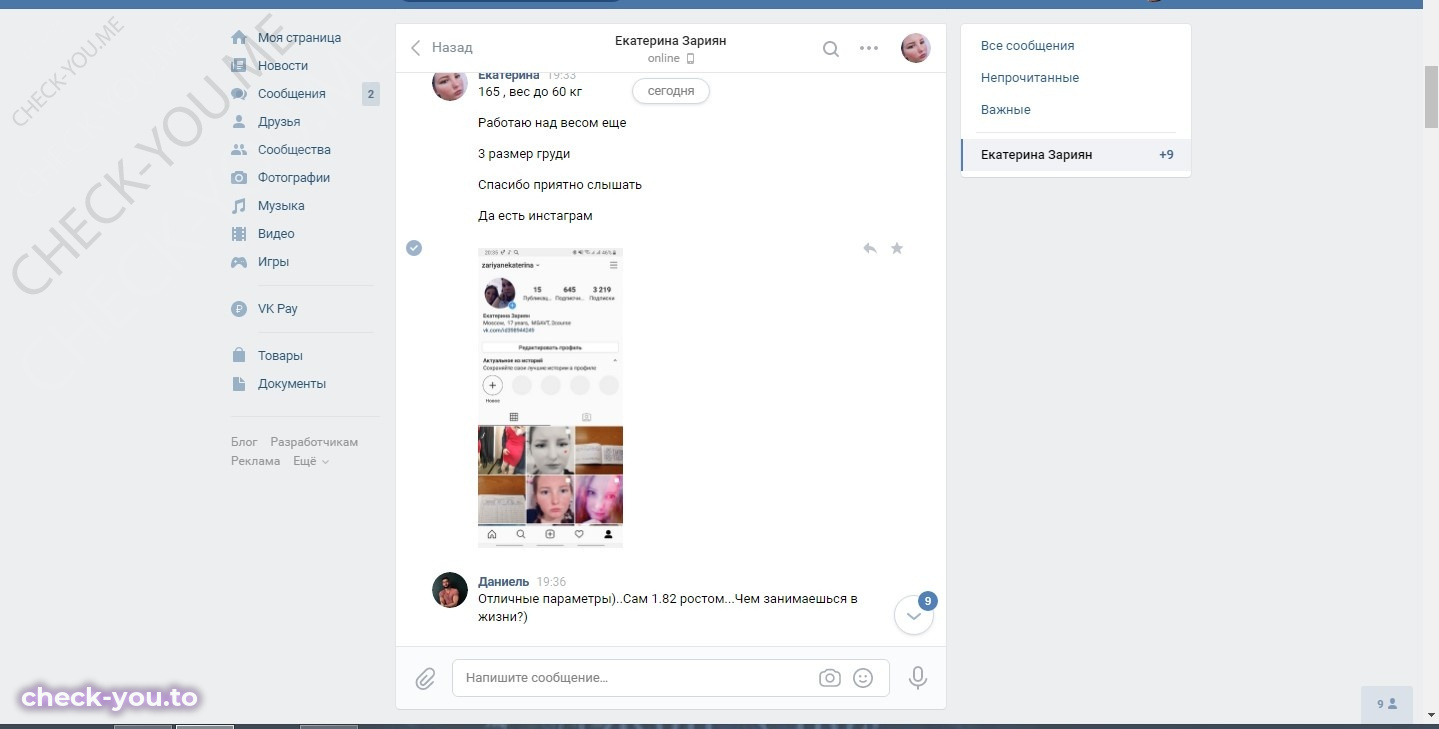Screen dimensions: 1439x729
Task: Open Екатерина's message avatar
Action: (450, 86)
